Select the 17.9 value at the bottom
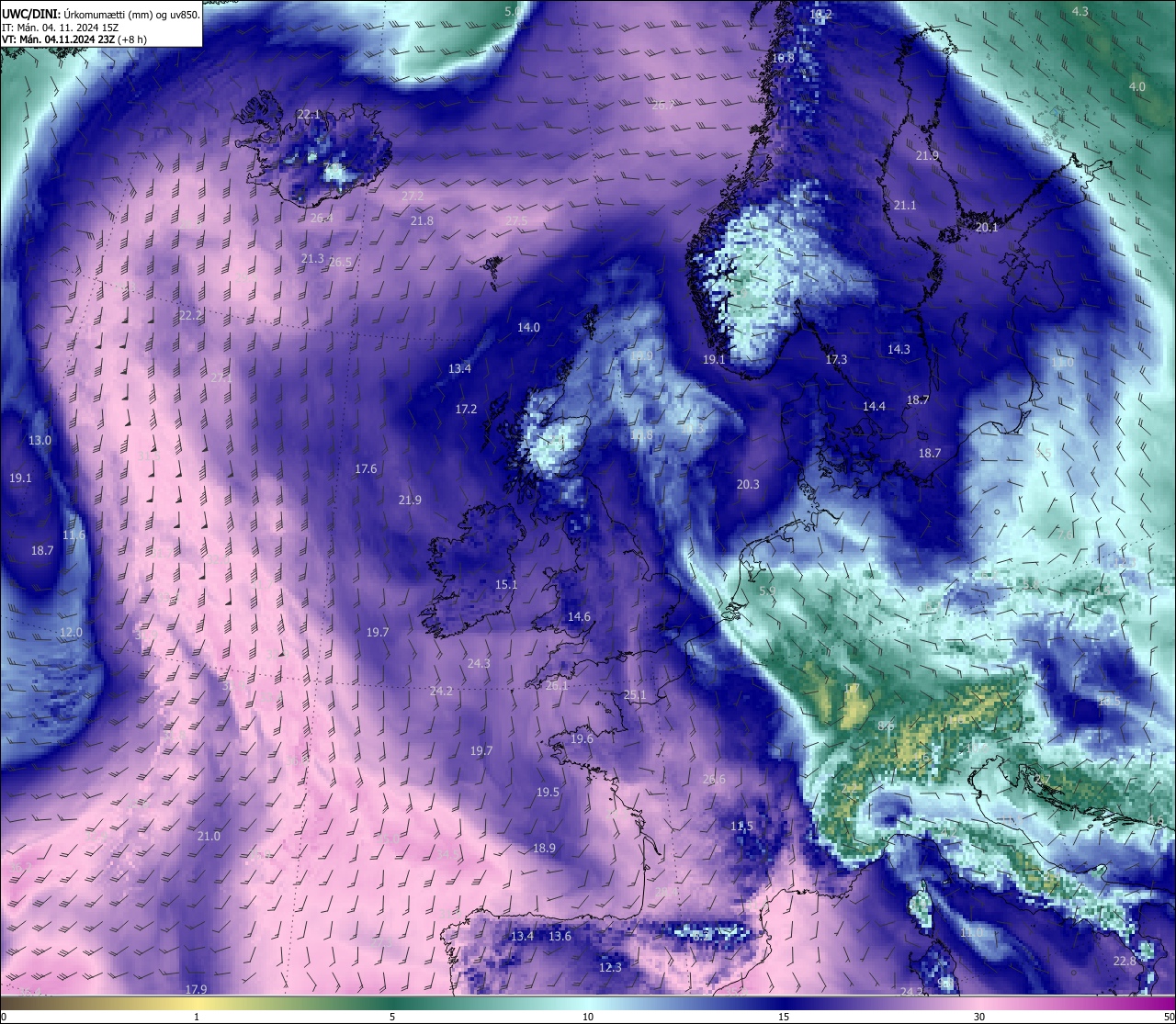This screenshot has width=1176, height=1024. (196, 990)
